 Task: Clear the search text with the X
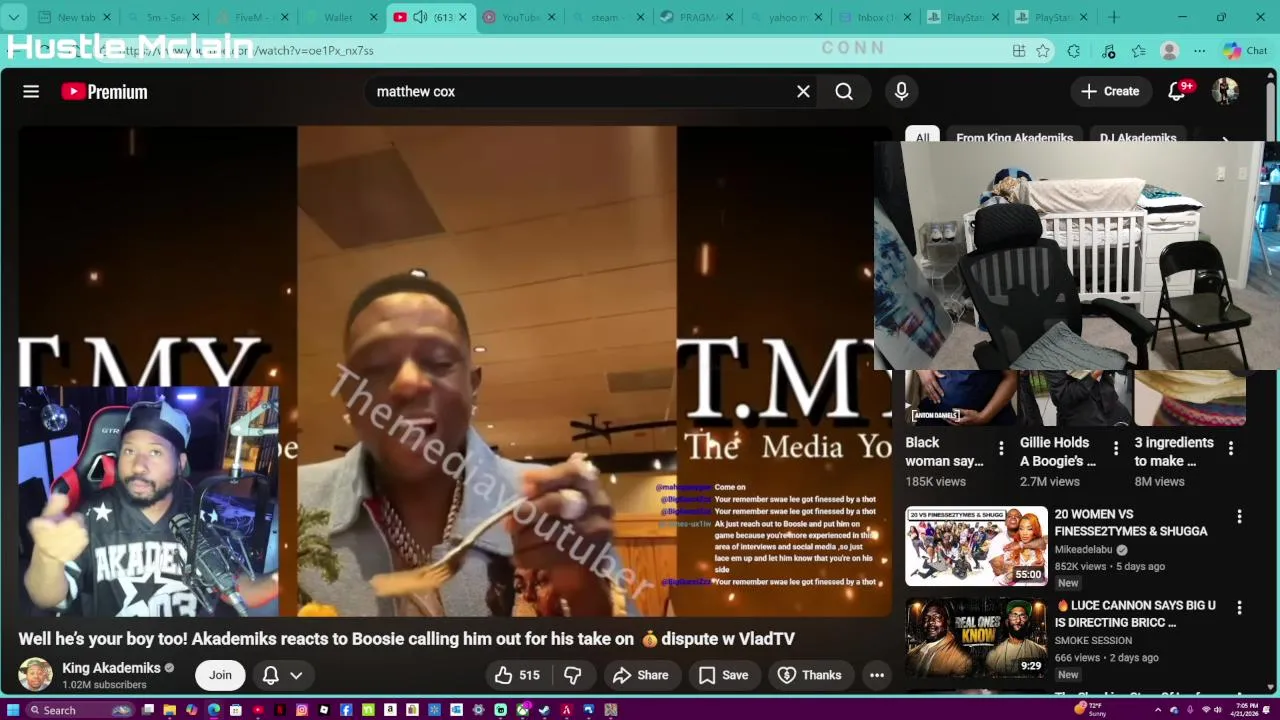click(x=803, y=91)
